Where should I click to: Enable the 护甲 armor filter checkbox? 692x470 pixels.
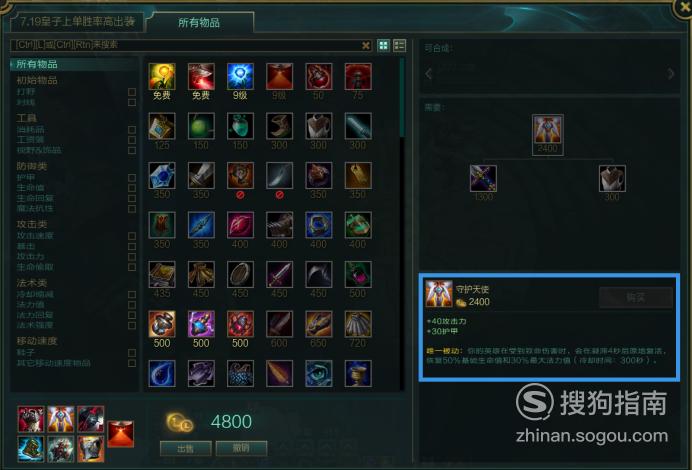pyautogui.click(x=132, y=177)
